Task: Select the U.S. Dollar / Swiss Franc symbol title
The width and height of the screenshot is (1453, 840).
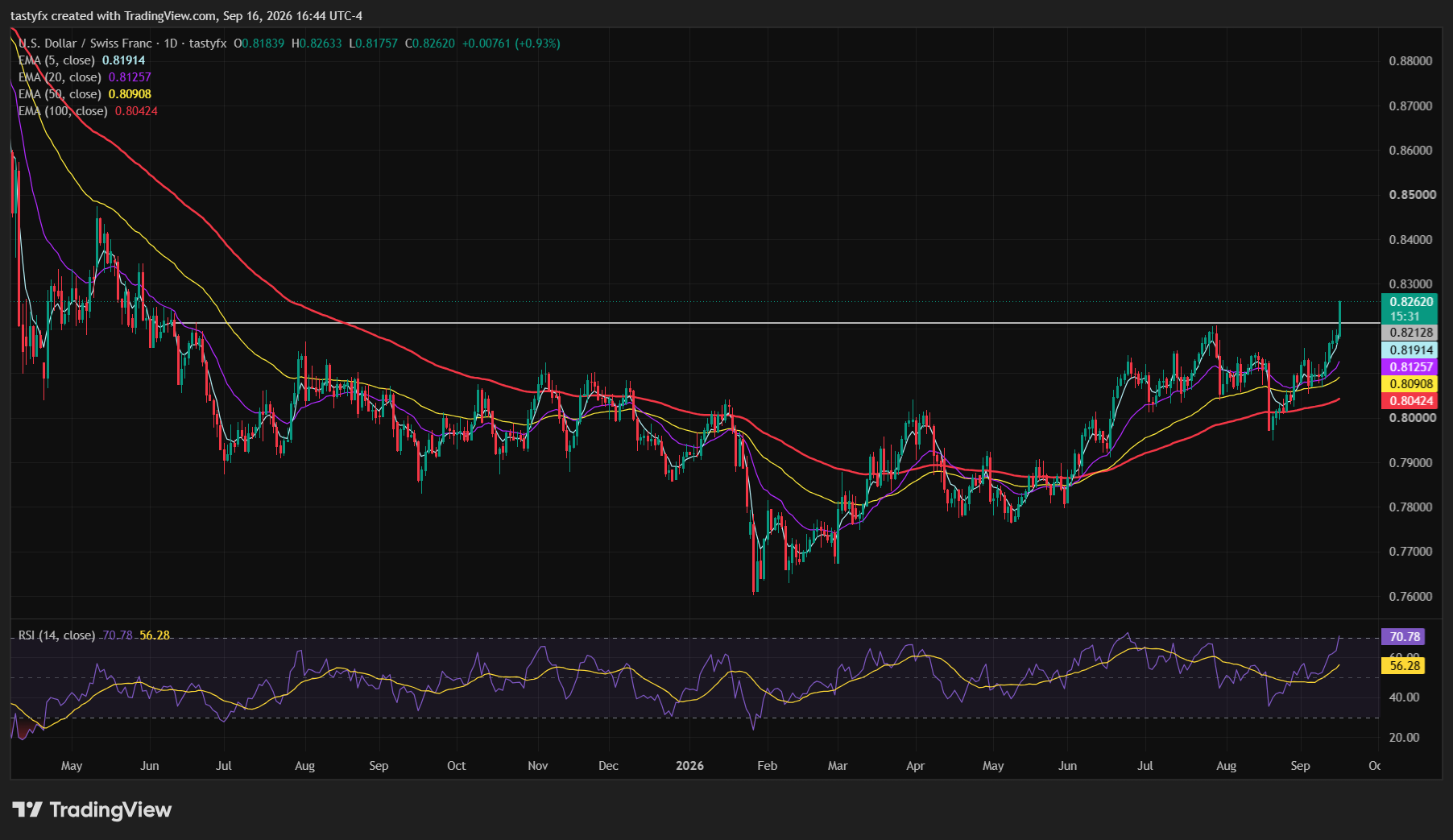Action: tap(85, 43)
